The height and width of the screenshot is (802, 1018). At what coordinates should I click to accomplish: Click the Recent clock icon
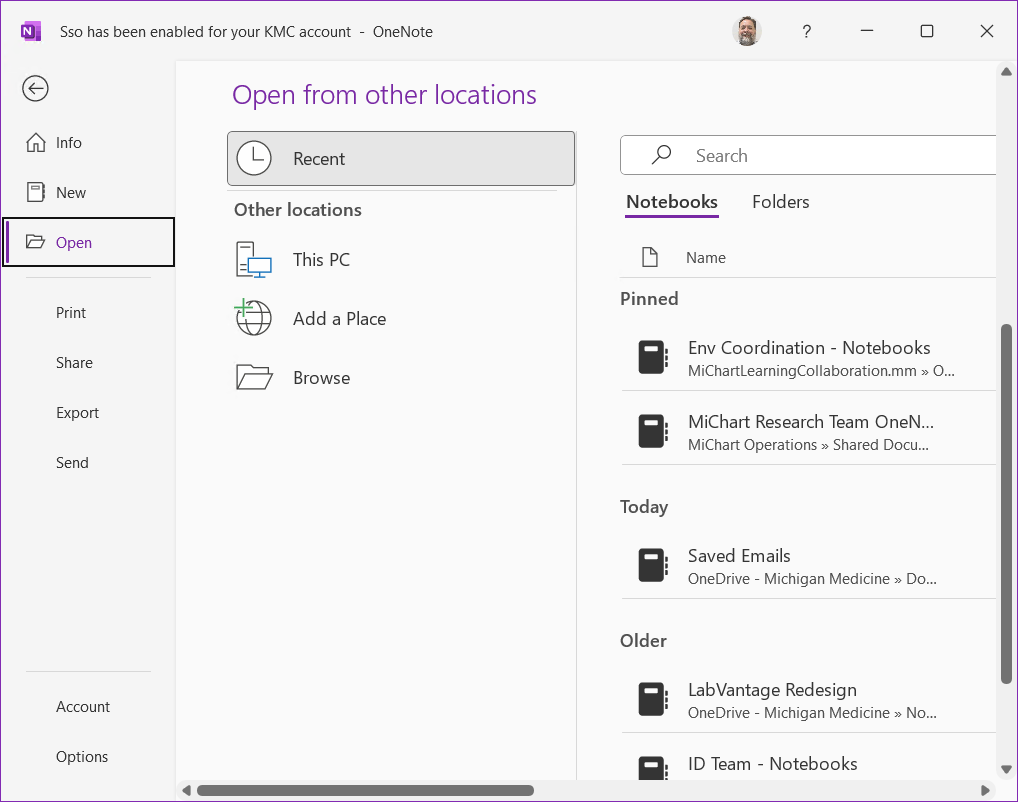coord(254,158)
